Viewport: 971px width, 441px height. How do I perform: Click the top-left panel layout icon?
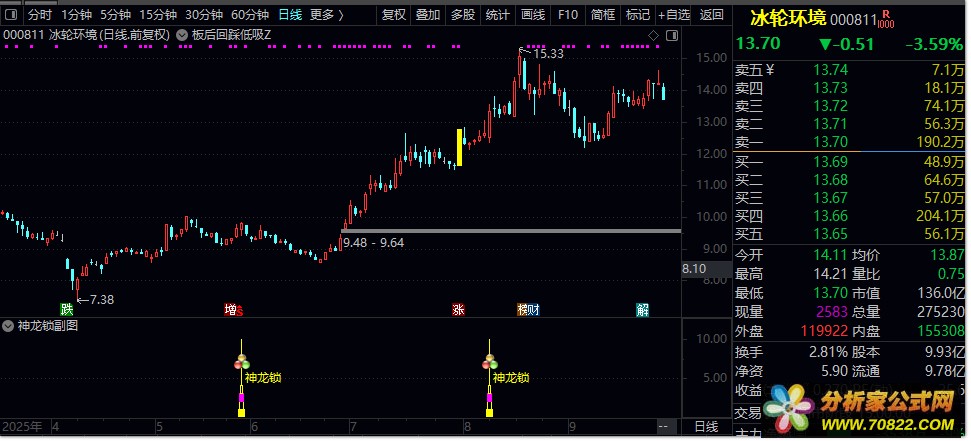tap(11, 15)
